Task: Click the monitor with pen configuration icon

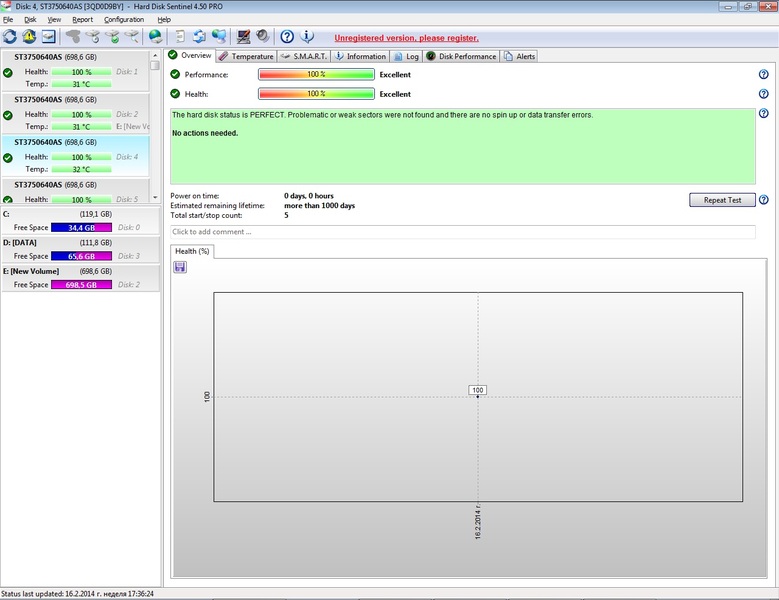Action: (x=243, y=36)
